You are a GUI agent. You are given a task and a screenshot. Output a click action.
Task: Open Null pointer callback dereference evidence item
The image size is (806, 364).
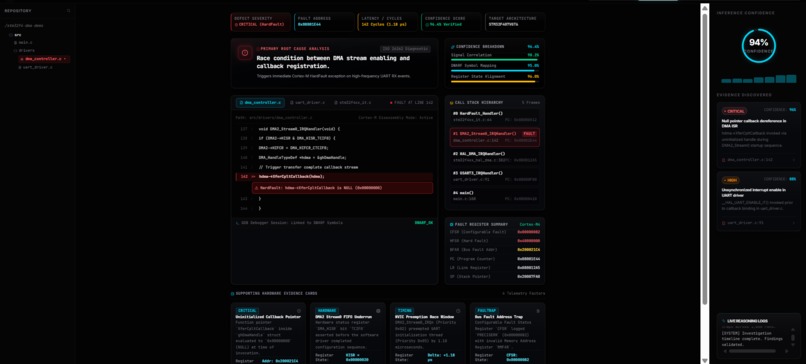(759, 135)
